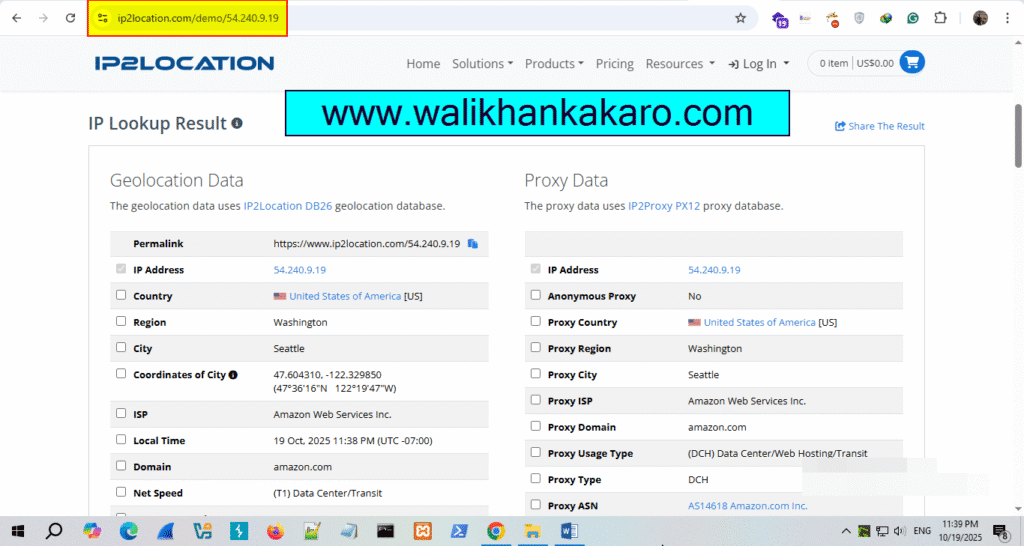Tick the Proxy ISP checkbox
Image resolution: width=1024 pixels, height=546 pixels.
(x=536, y=400)
